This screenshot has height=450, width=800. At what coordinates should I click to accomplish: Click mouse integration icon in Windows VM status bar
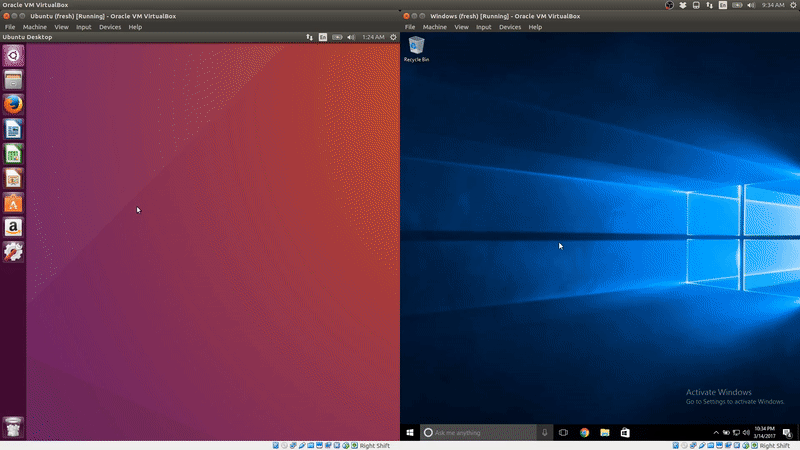pos(745,445)
